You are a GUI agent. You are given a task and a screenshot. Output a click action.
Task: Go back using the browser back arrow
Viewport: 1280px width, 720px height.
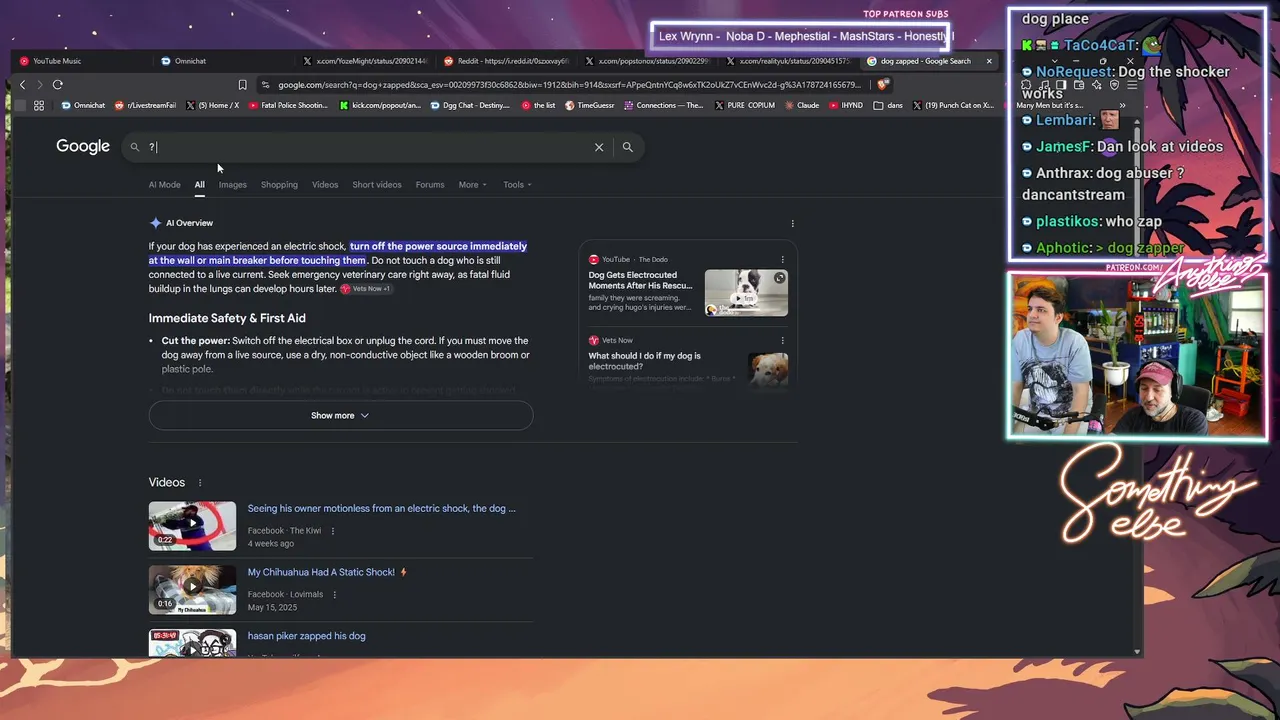coord(22,85)
